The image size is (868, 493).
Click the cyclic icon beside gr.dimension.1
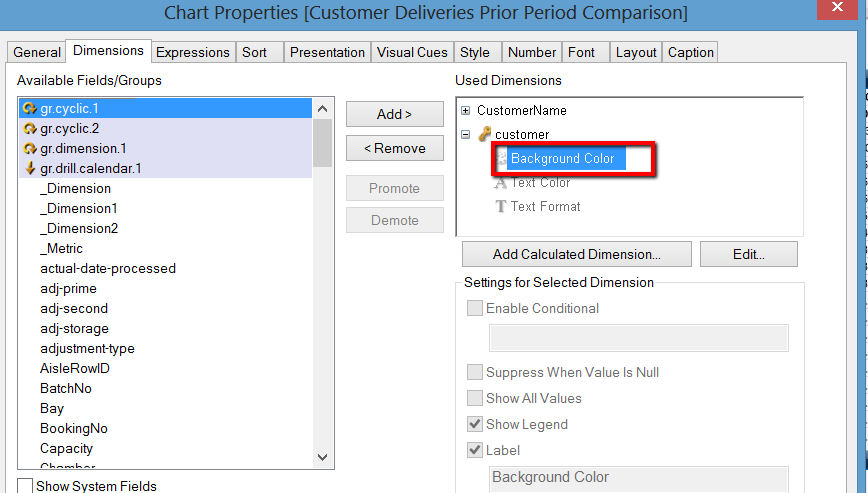click(x=30, y=148)
